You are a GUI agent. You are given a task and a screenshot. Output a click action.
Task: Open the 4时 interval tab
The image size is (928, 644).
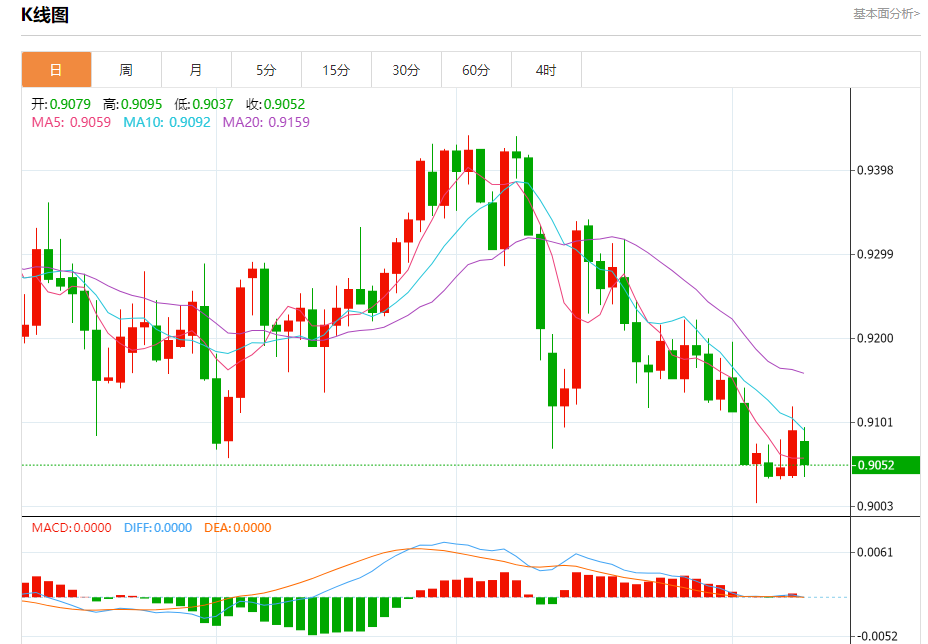[546, 70]
